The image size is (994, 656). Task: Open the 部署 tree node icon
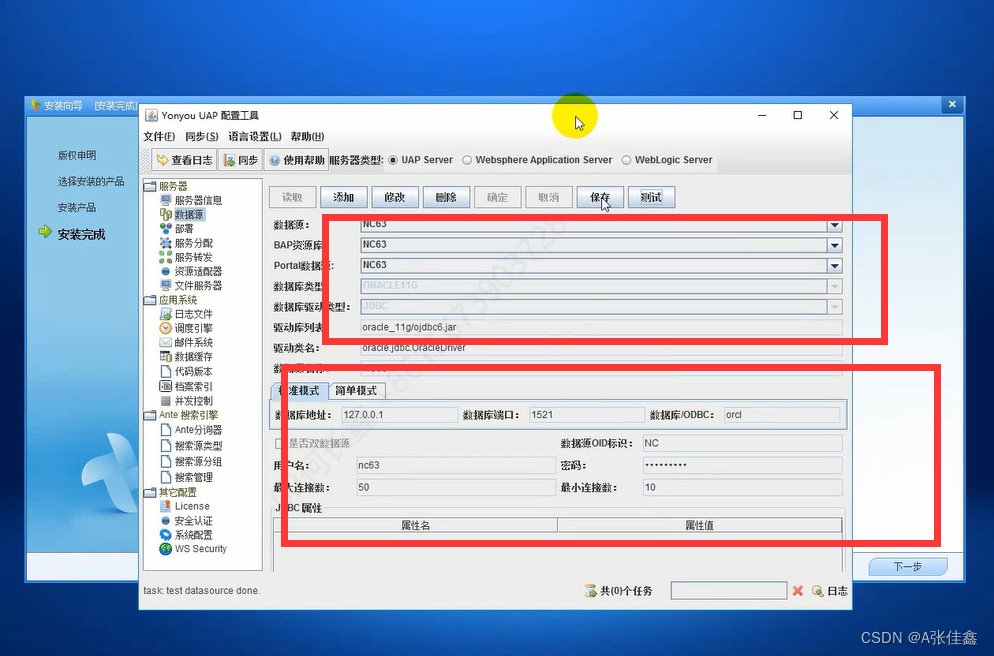point(165,229)
